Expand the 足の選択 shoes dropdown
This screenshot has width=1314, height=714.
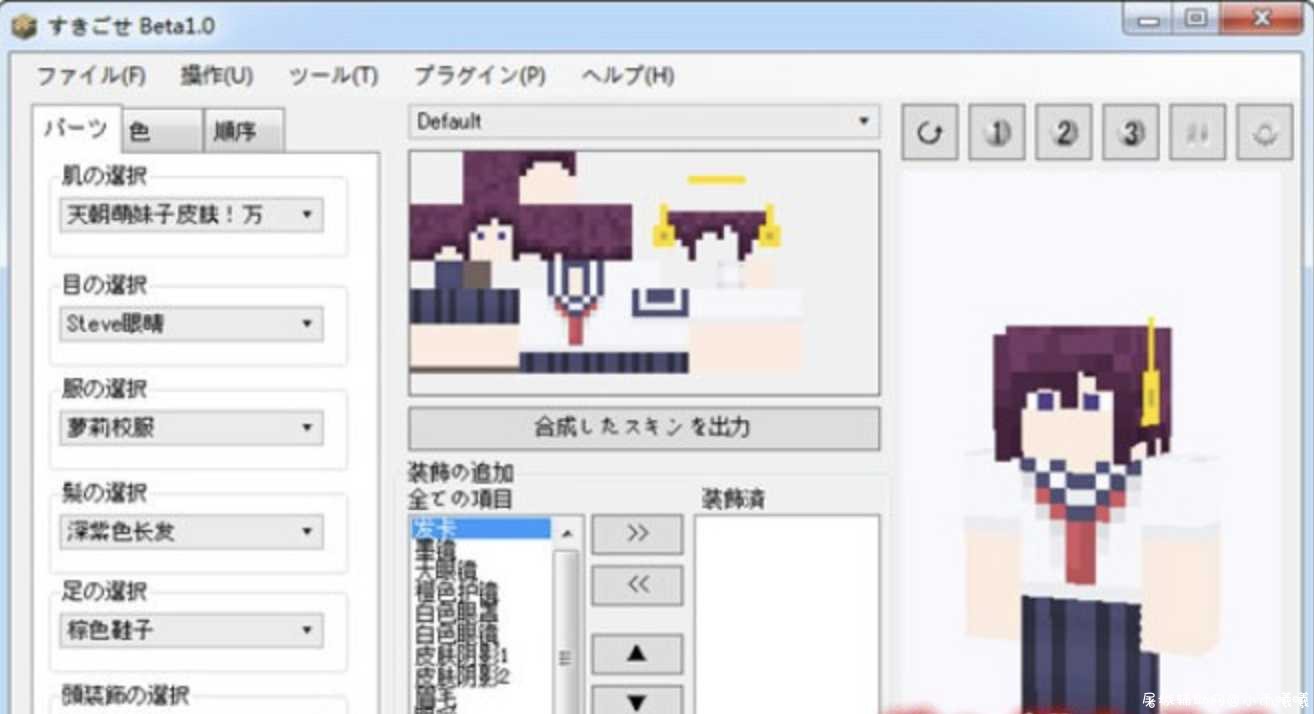pos(191,631)
